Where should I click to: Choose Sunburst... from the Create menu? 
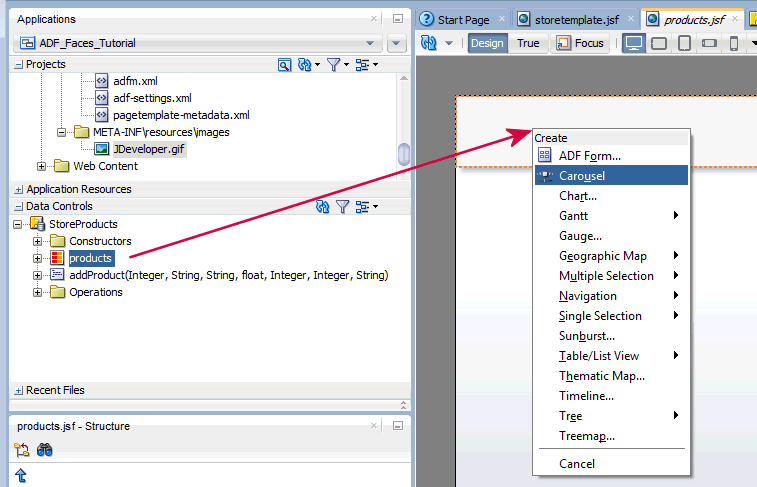[611, 335]
